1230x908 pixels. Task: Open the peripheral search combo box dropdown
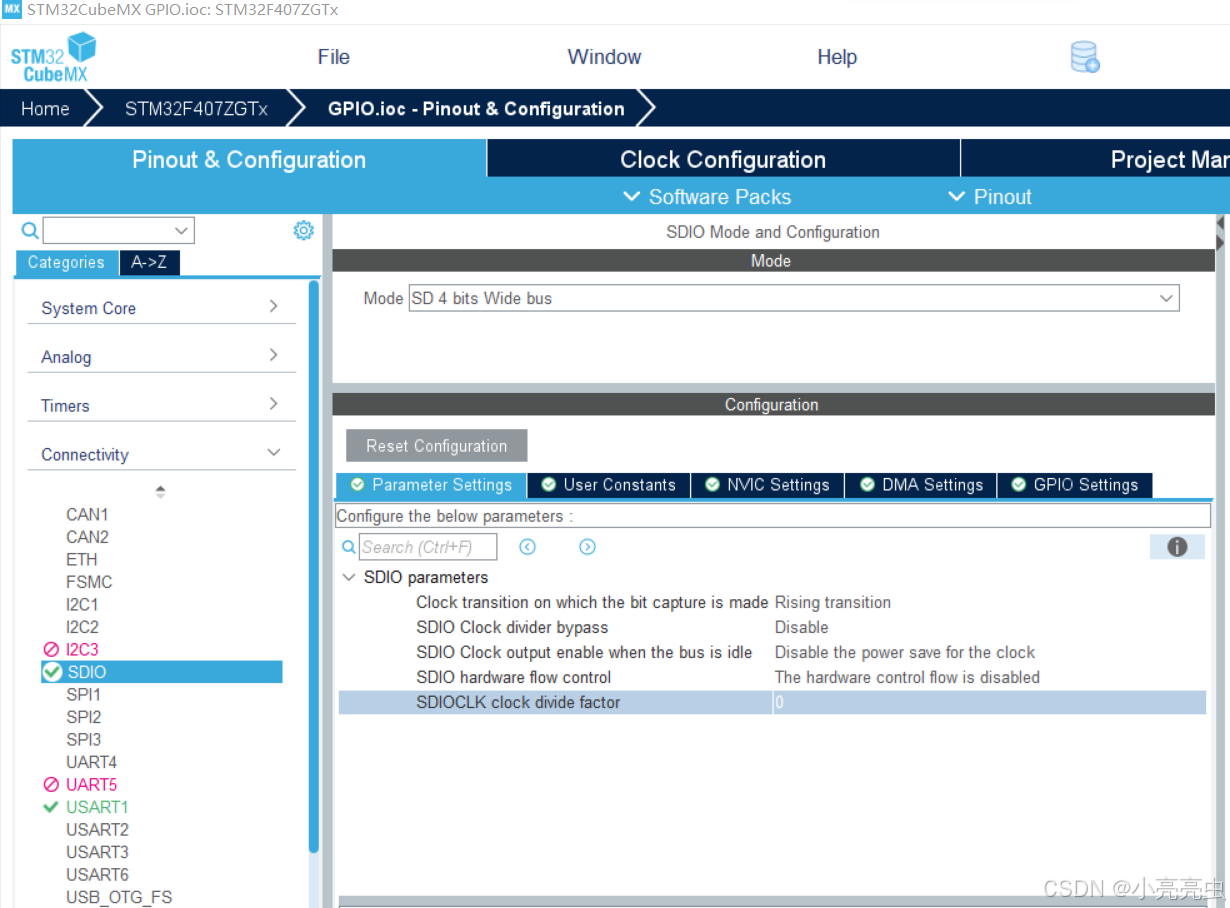click(x=180, y=231)
